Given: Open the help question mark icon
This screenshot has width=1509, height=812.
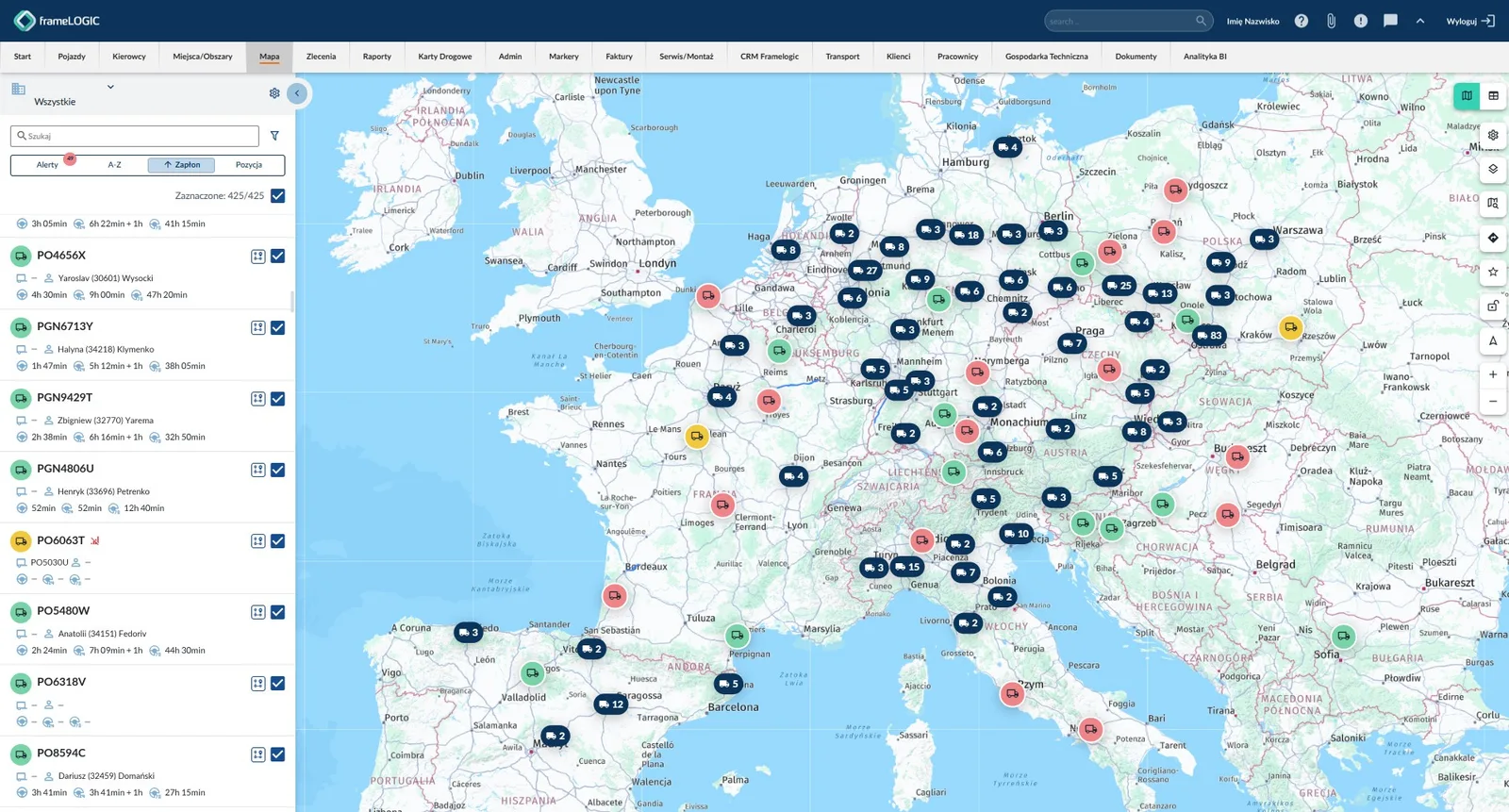Looking at the screenshot, I should click(1302, 21).
